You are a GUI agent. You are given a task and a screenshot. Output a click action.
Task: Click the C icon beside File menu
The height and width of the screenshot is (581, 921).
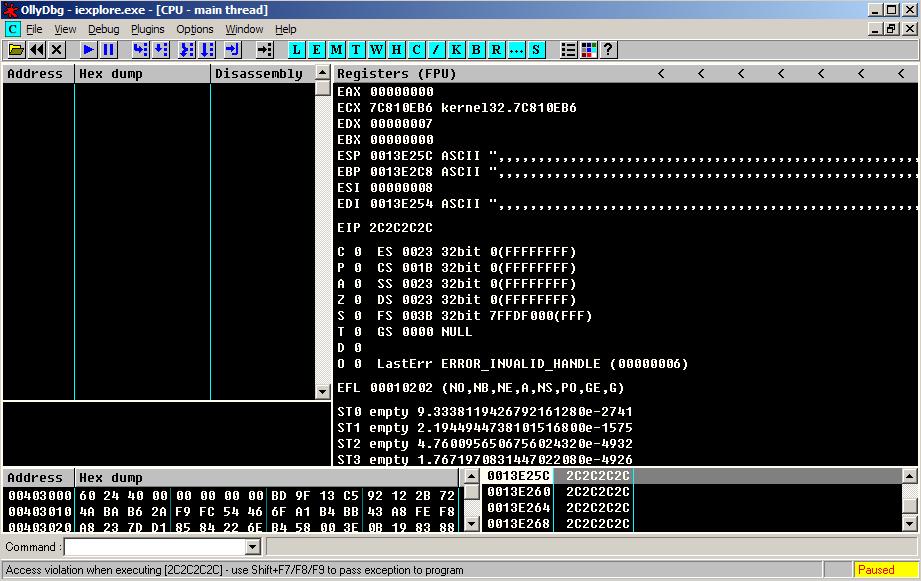point(12,29)
